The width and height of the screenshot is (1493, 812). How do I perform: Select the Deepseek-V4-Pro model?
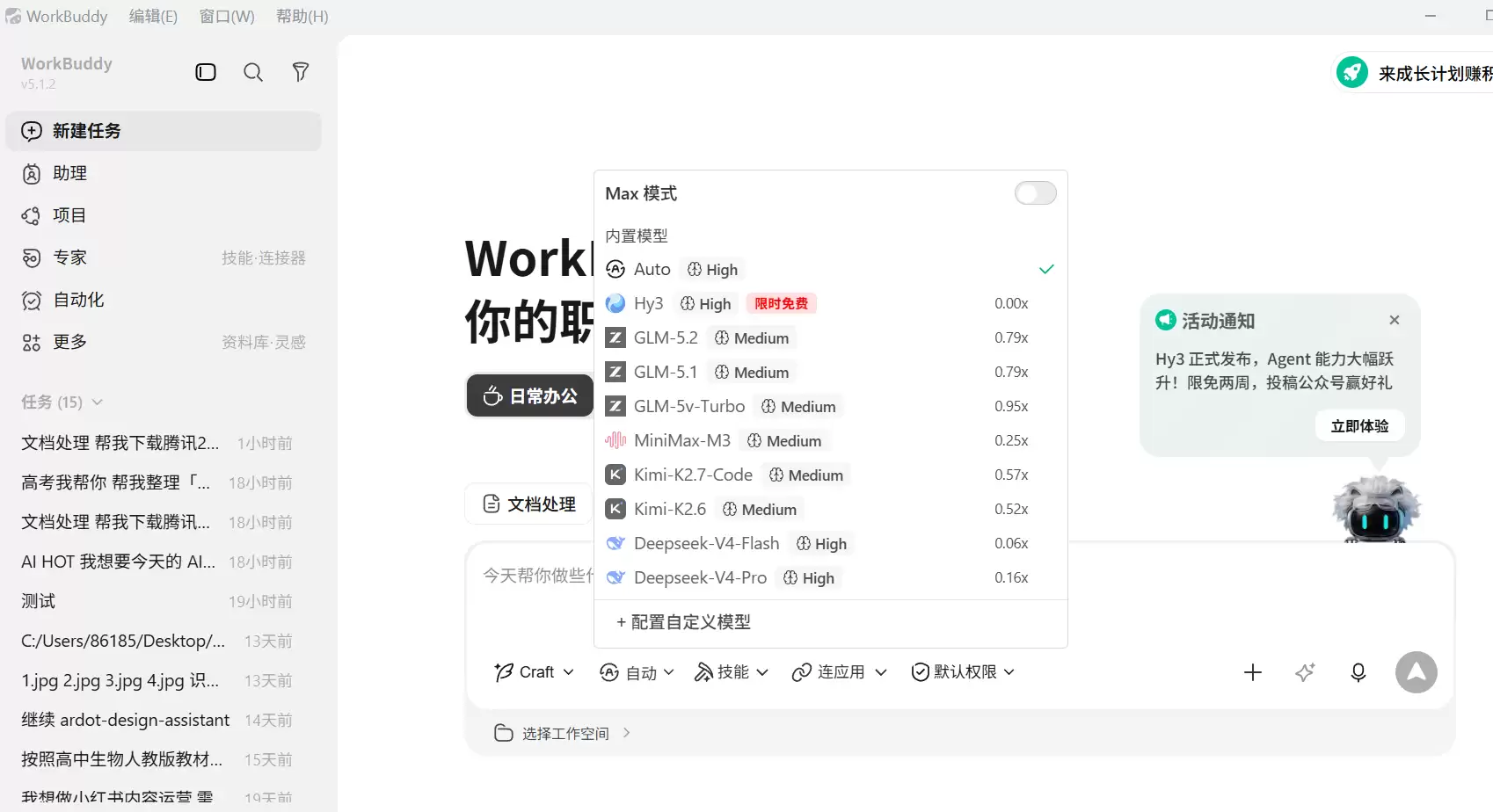[831, 577]
